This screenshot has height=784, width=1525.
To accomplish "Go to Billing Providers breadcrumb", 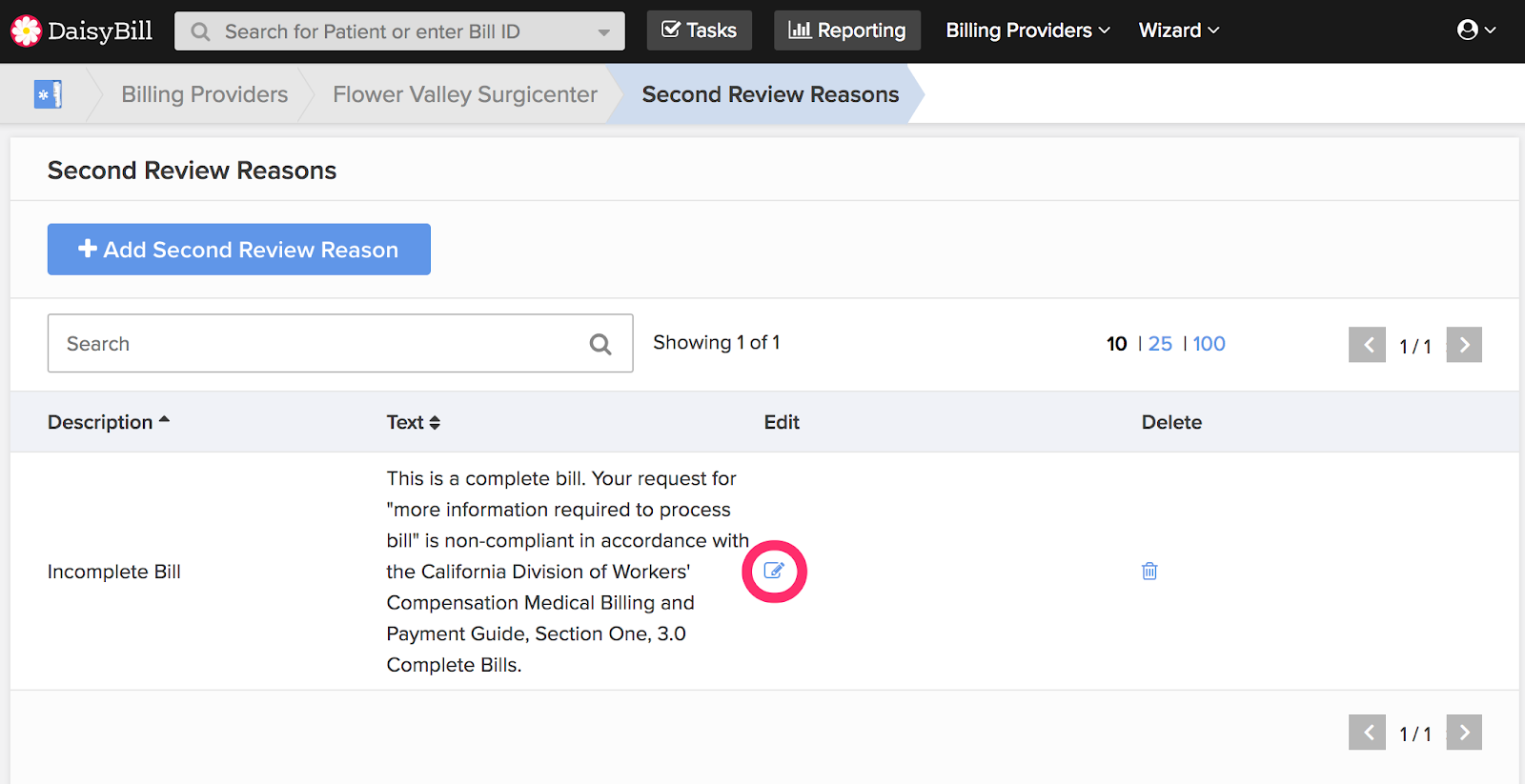I will pyautogui.click(x=204, y=94).
